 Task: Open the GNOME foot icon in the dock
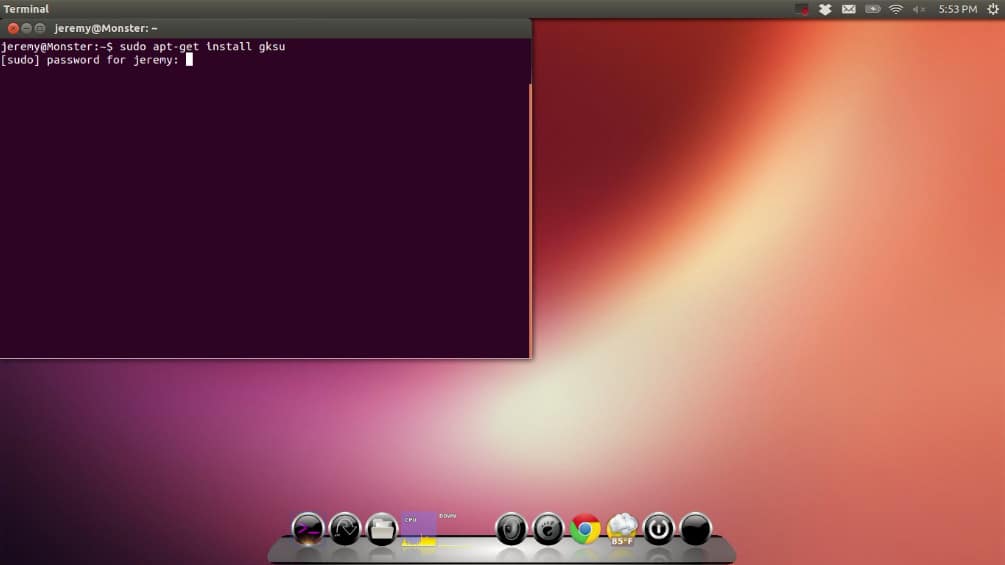548,529
